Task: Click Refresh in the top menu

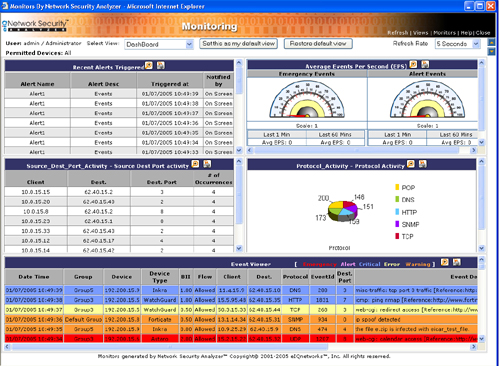Action: coord(398,33)
